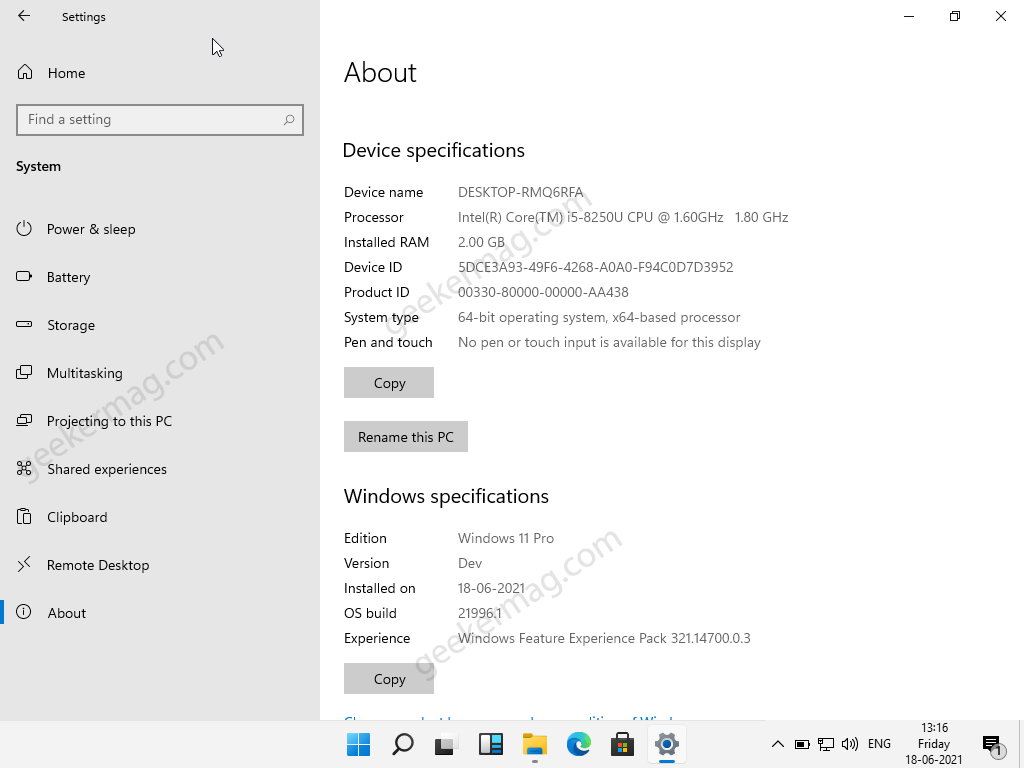Viewport: 1024px width, 768px height.
Task: Open network status in system tray
Action: pos(825,744)
